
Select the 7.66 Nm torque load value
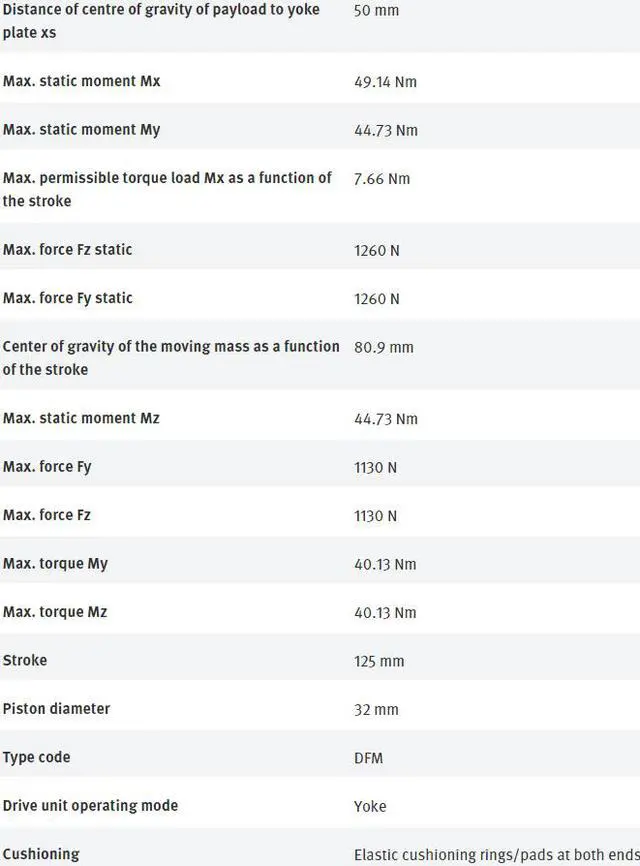tap(382, 179)
